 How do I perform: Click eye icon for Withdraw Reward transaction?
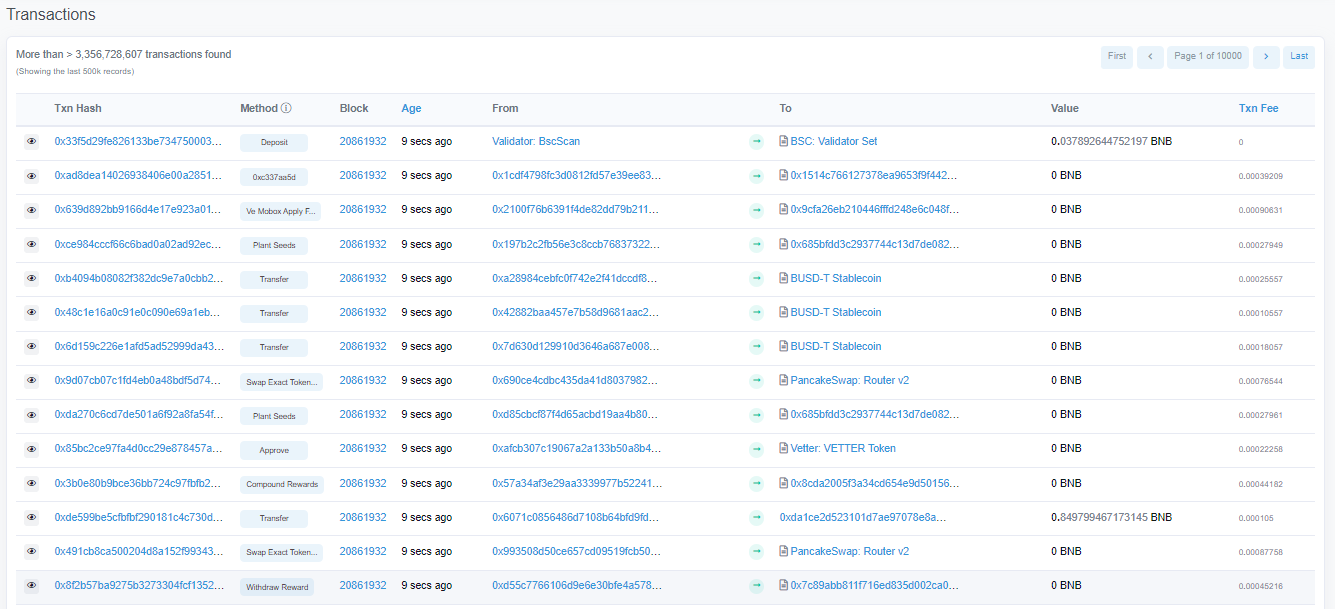pos(31,586)
